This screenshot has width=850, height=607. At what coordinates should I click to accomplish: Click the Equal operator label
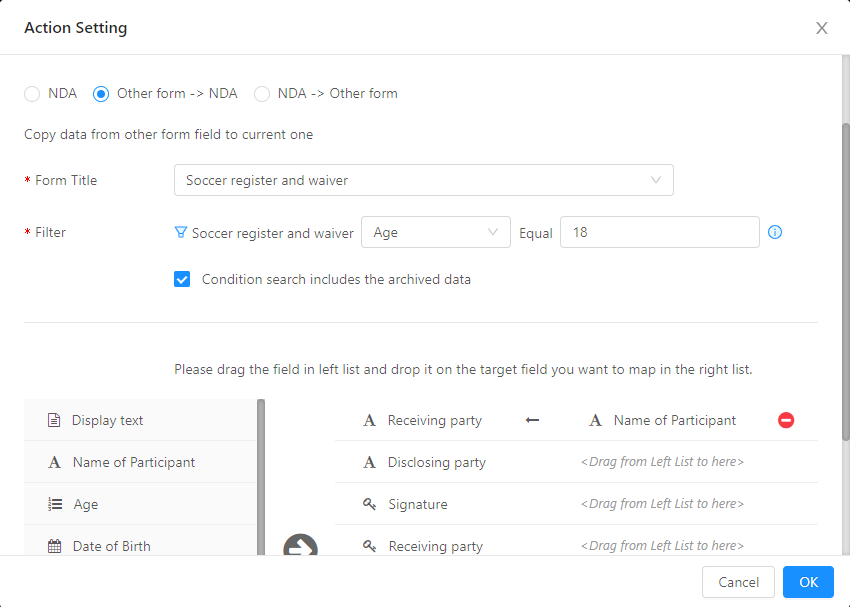(x=536, y=233)
